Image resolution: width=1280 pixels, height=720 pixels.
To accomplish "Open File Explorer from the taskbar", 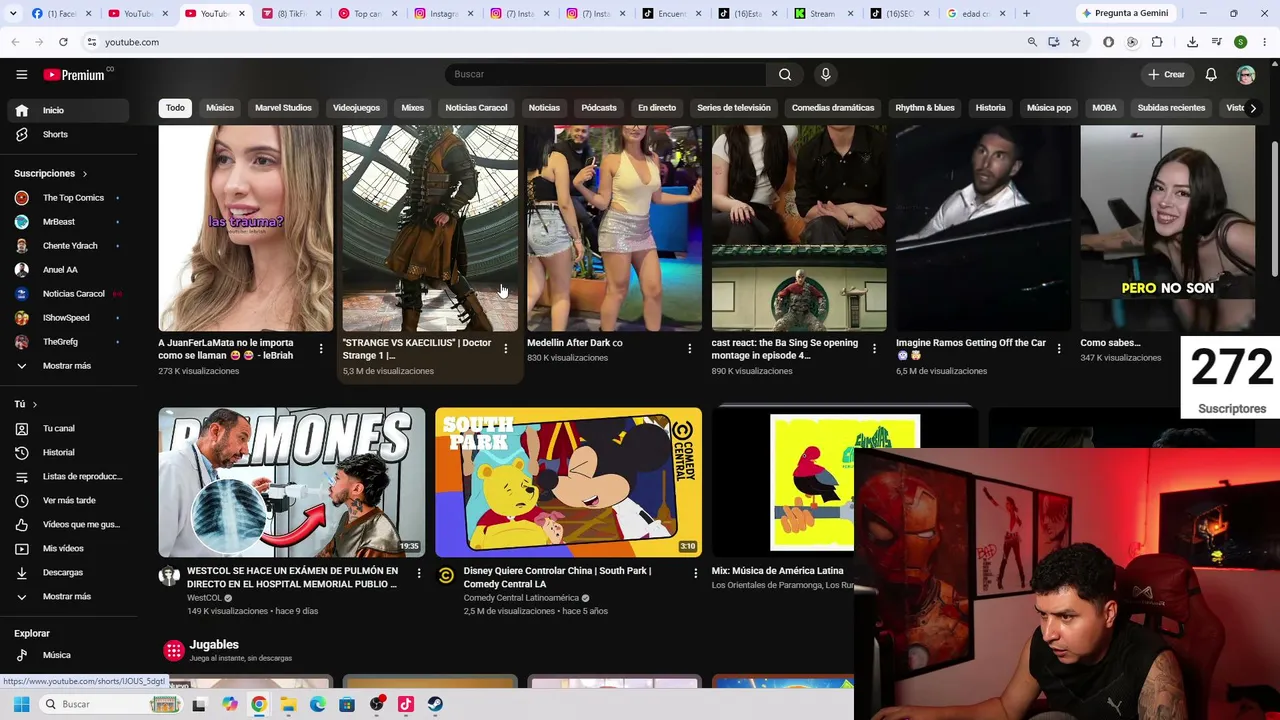I will [x=288, y=704].
